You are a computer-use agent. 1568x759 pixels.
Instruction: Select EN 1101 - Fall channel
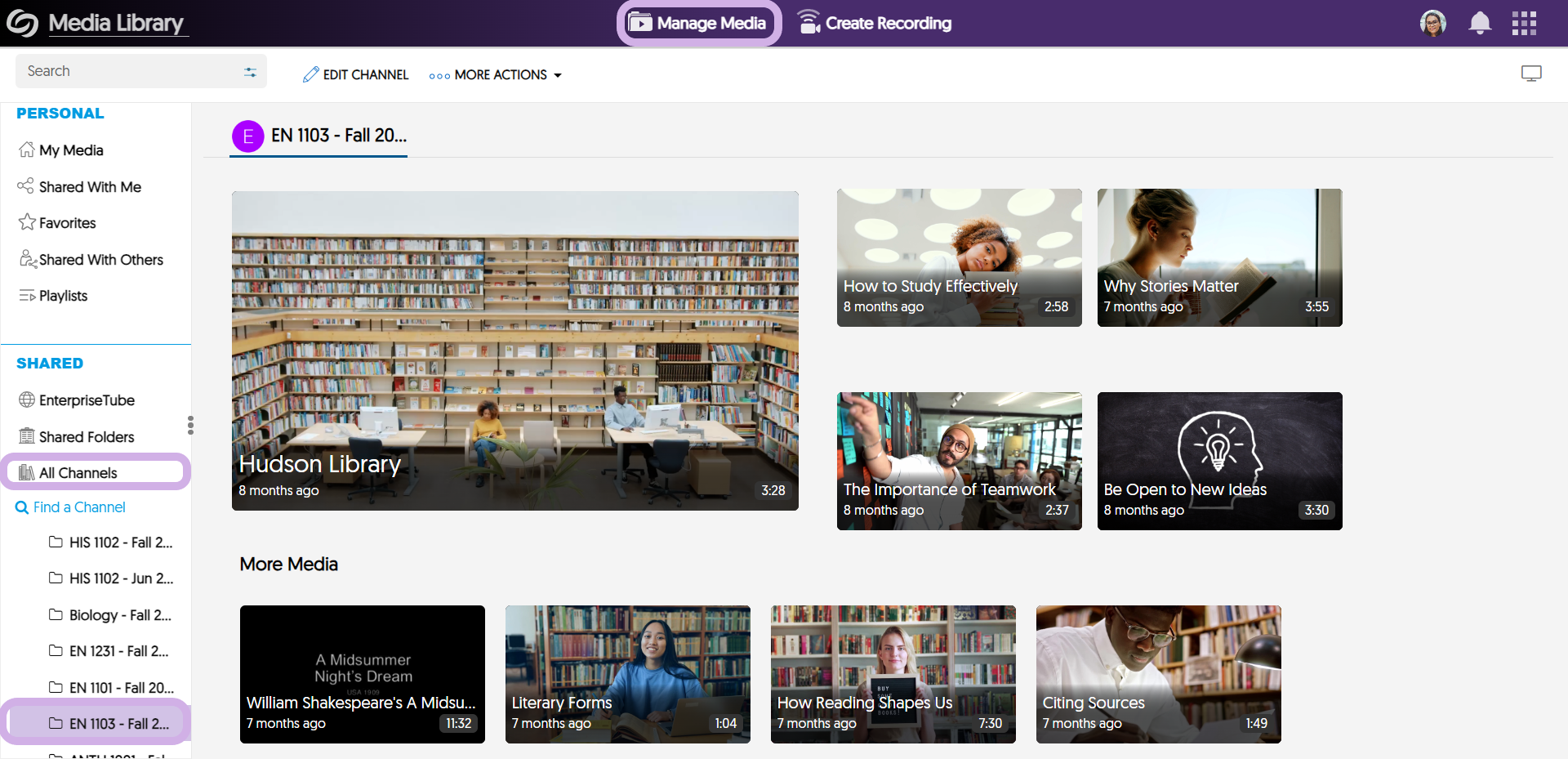pos(111,687)
